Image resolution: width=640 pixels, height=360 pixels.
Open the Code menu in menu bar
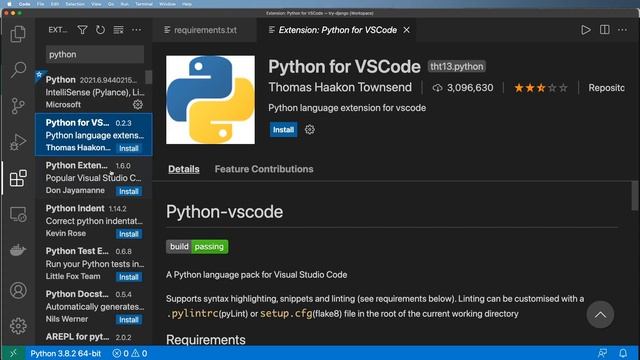coord(24,4)
